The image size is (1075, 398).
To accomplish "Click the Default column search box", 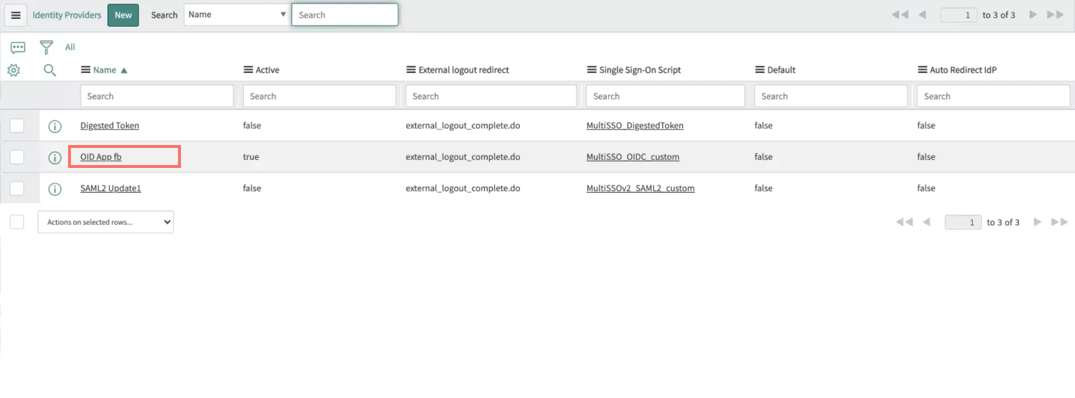I will point(831,96).
